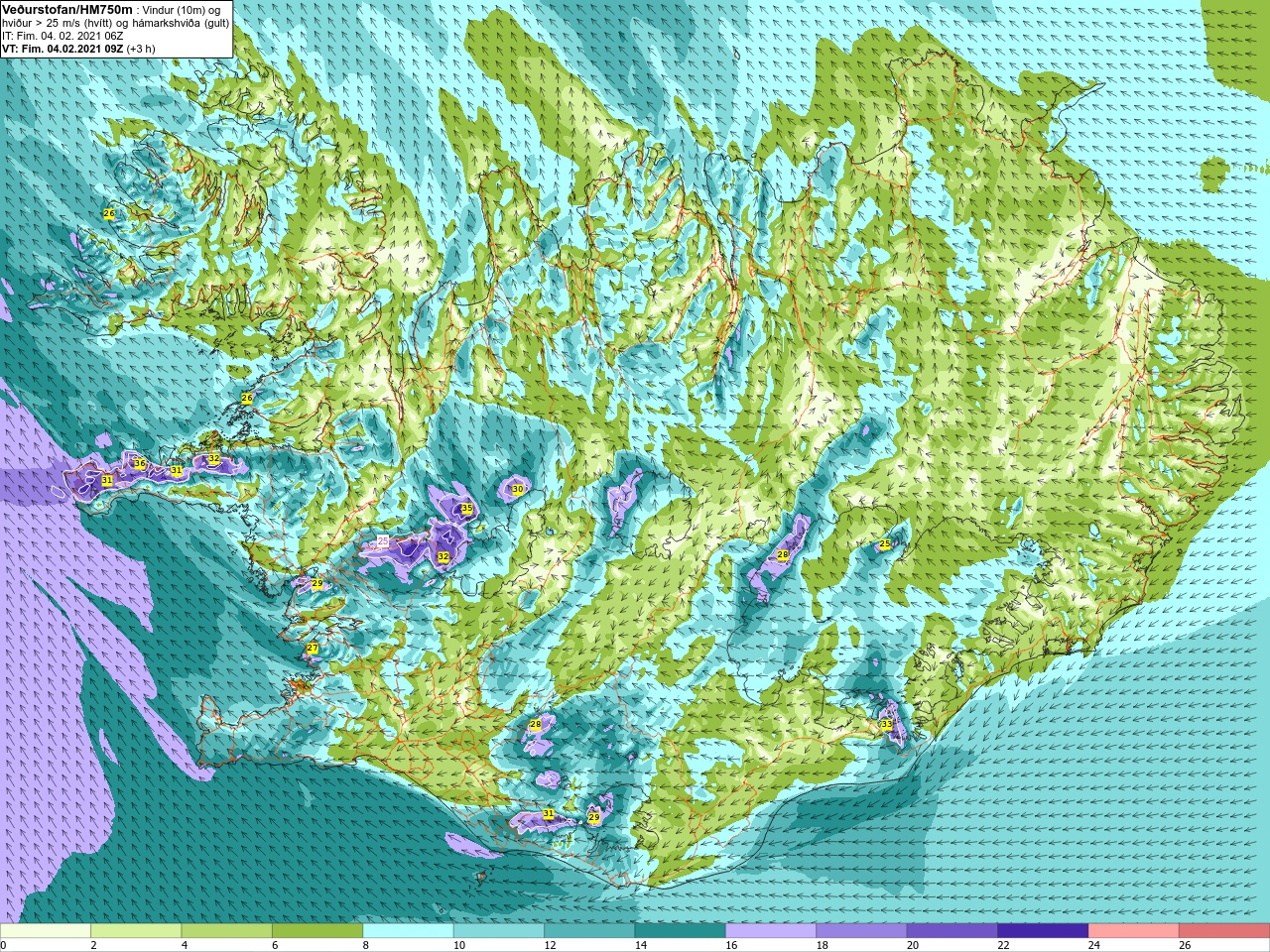Click the 32 gust label near the 36
This screenshot has height=952, width=1270.
coord(214,459)
